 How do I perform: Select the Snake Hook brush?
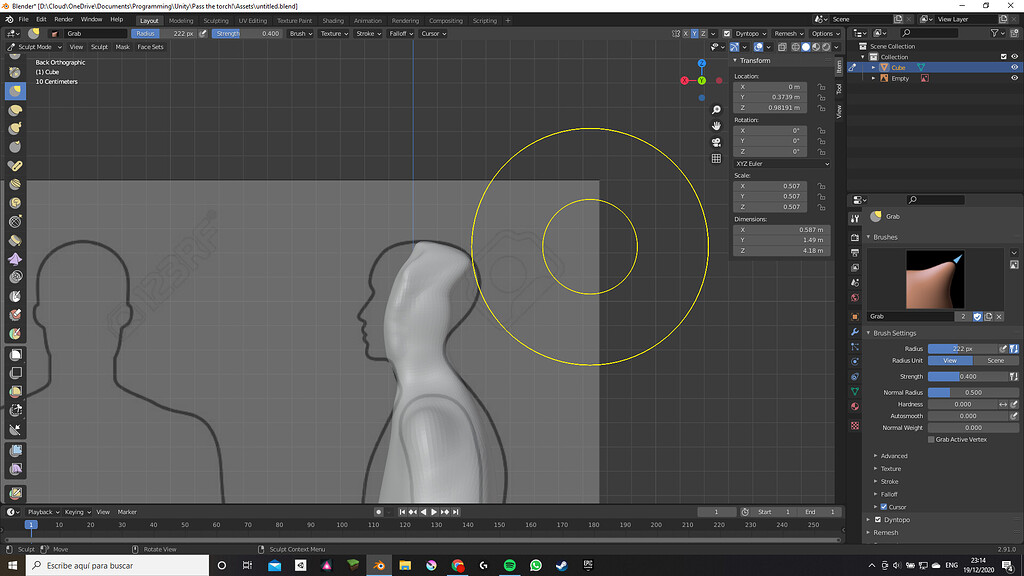[x=16, y=128]
